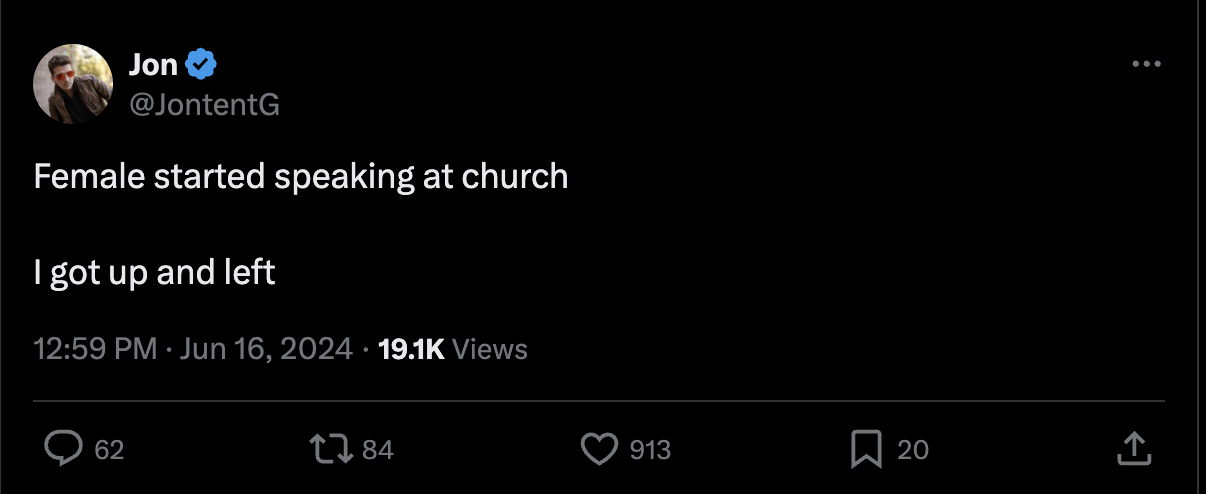The height and width of the screenshot is (494, 1206).
Task: Click the repost count 84
Action: (378, 450)
